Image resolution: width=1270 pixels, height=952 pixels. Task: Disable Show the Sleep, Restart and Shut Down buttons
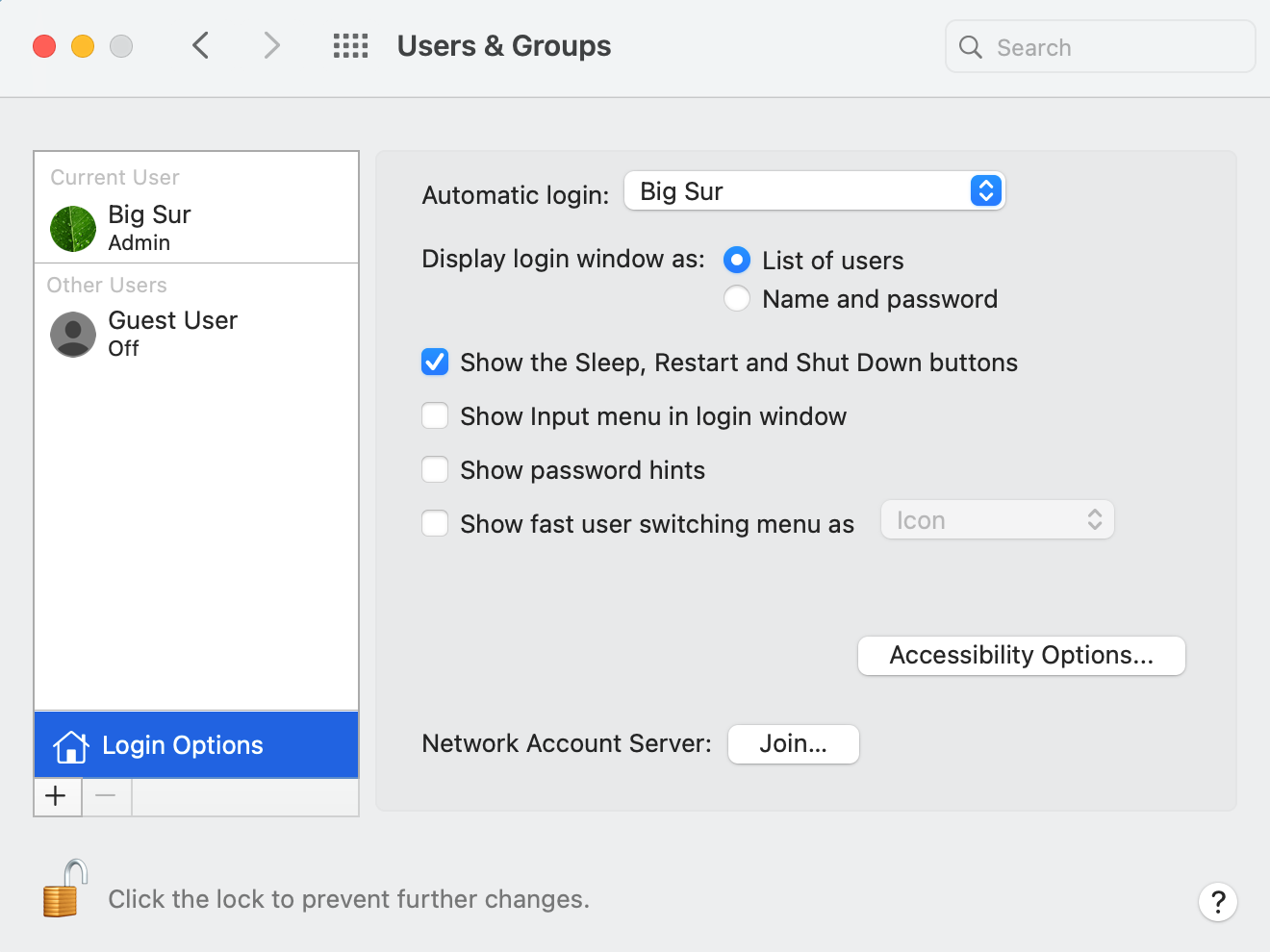click(x=435, y=363)
